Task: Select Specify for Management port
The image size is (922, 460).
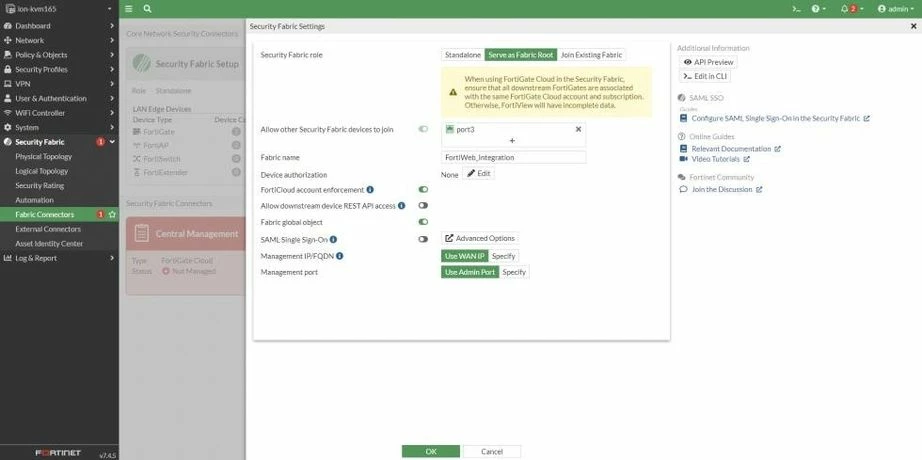Action: [514, 272]
